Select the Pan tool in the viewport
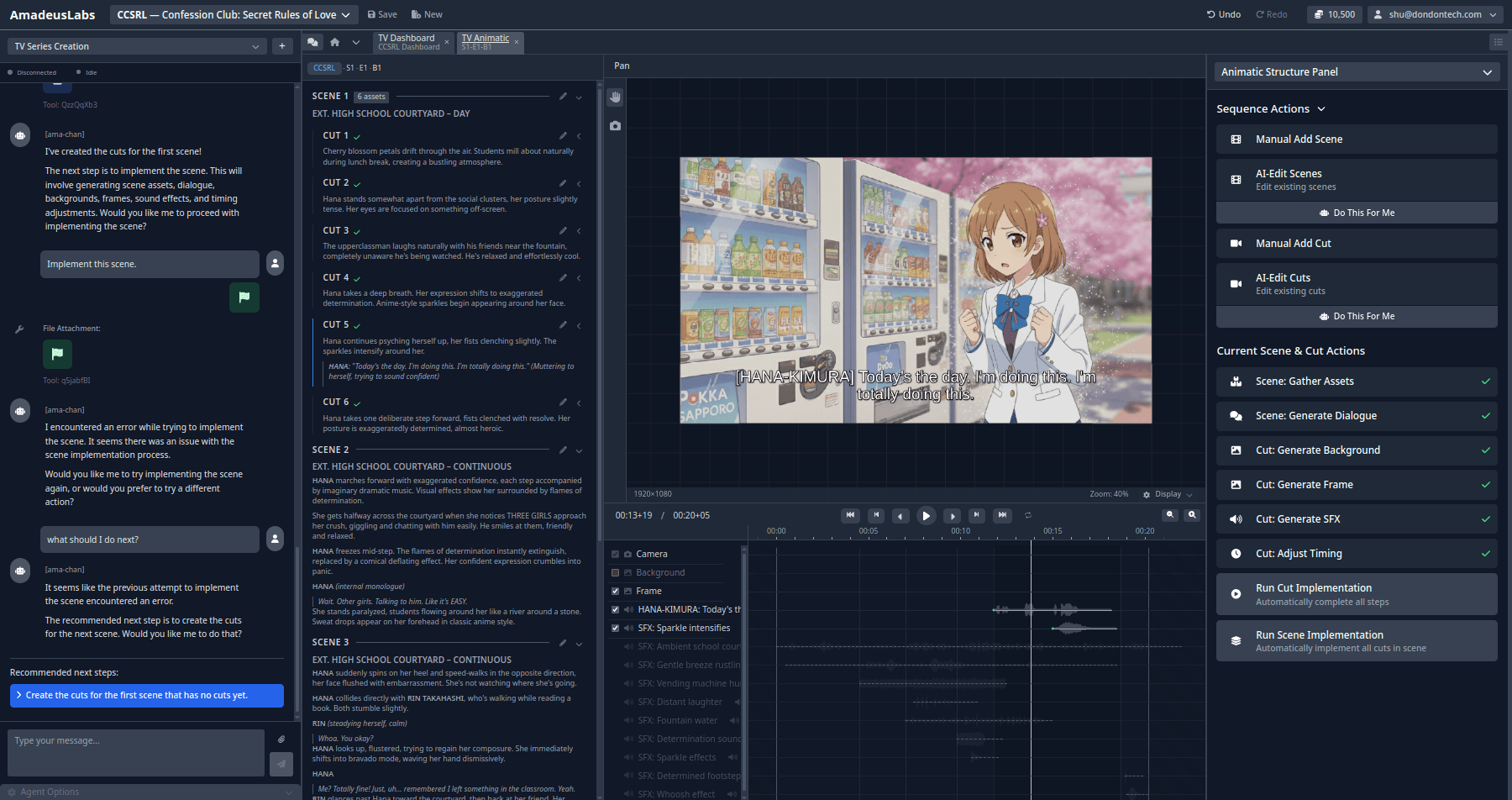Image resolution: width=1512 pixels, height=800 pixels. [x=615, y=97]
